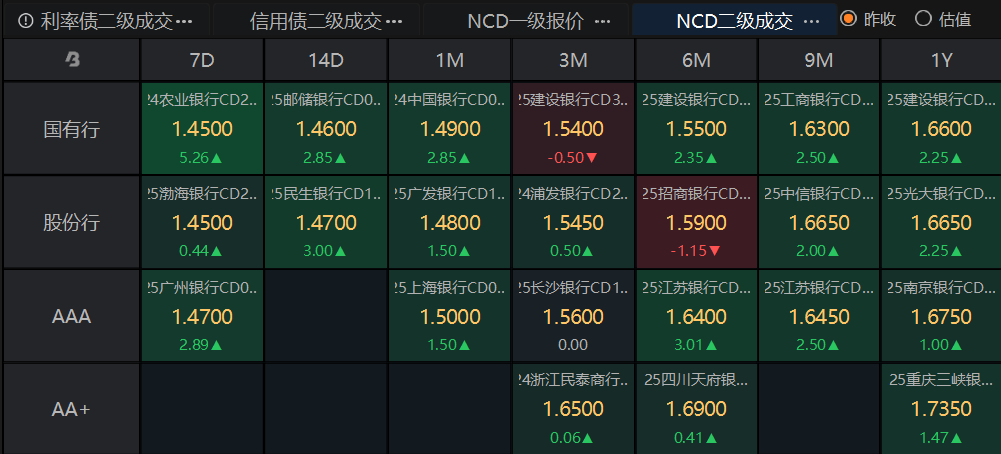This screenshot has width=1001, height=454.
Task: Switch to the NCD一级报价 tab
Action: (x=525, y=21)
